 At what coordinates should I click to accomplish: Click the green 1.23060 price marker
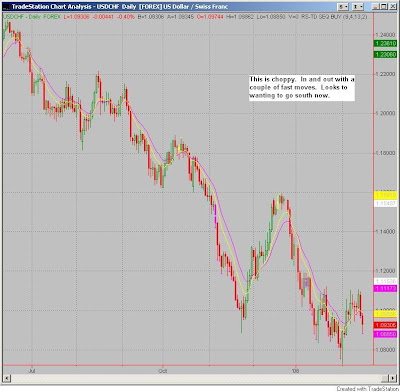tap(385, 54)
